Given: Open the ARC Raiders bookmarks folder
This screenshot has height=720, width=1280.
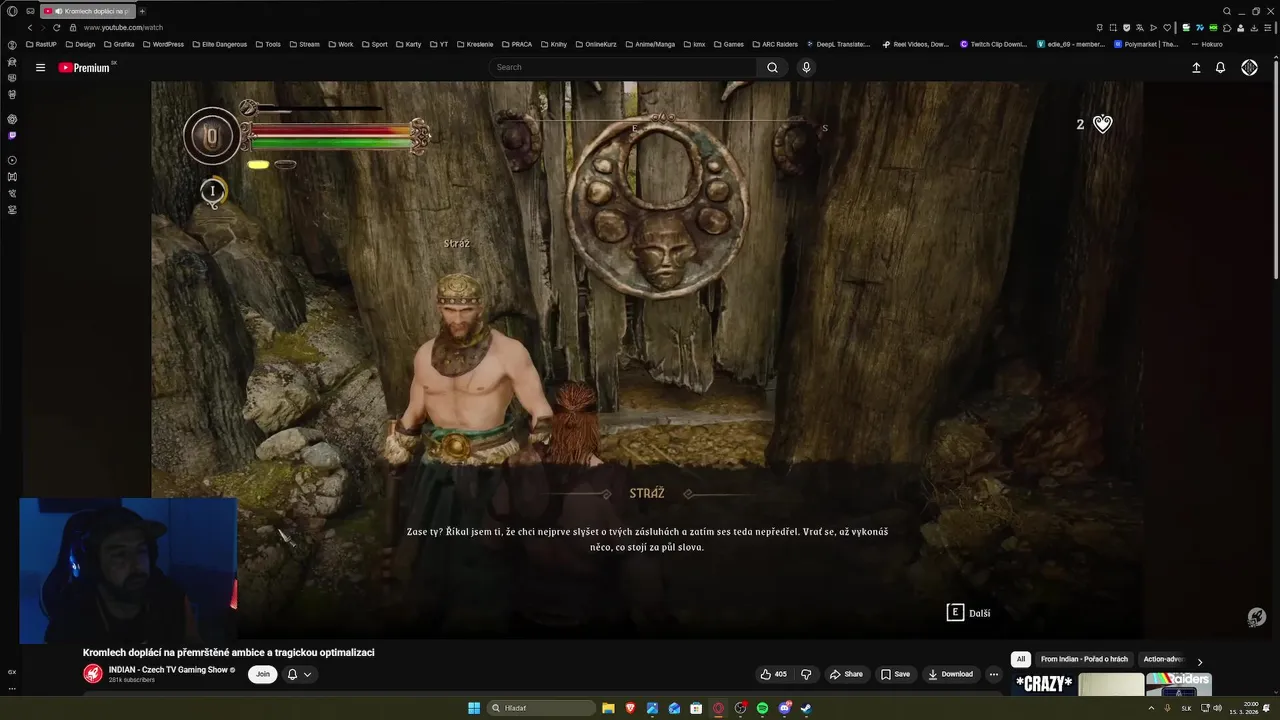Looking at the screenshot, I should pos(775,44).
